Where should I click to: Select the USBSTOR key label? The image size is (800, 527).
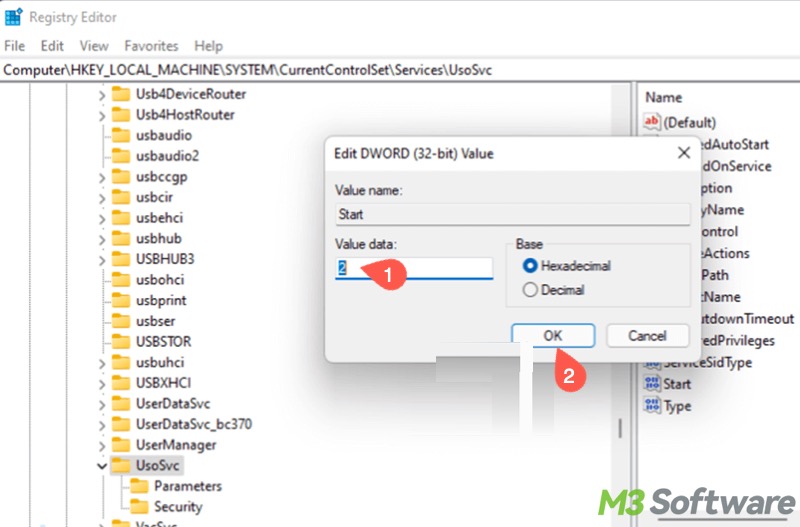163,341
